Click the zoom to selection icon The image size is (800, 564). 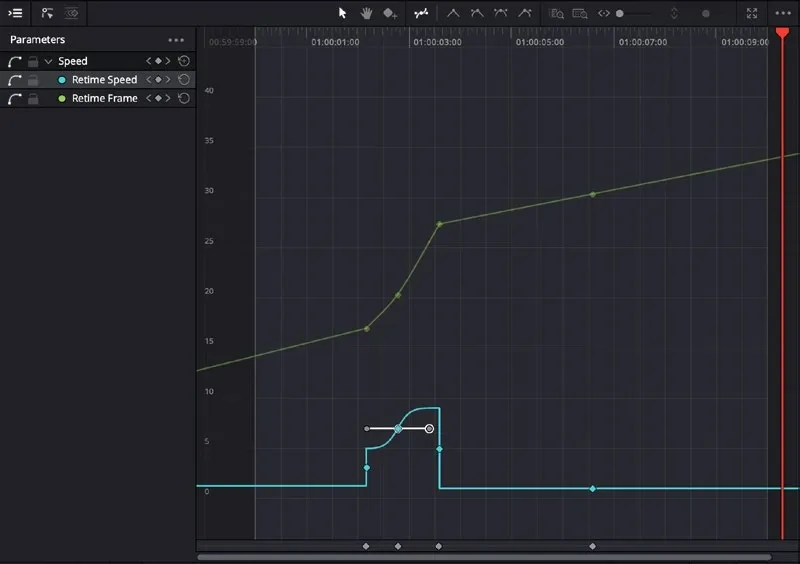[x=580, y=14]
